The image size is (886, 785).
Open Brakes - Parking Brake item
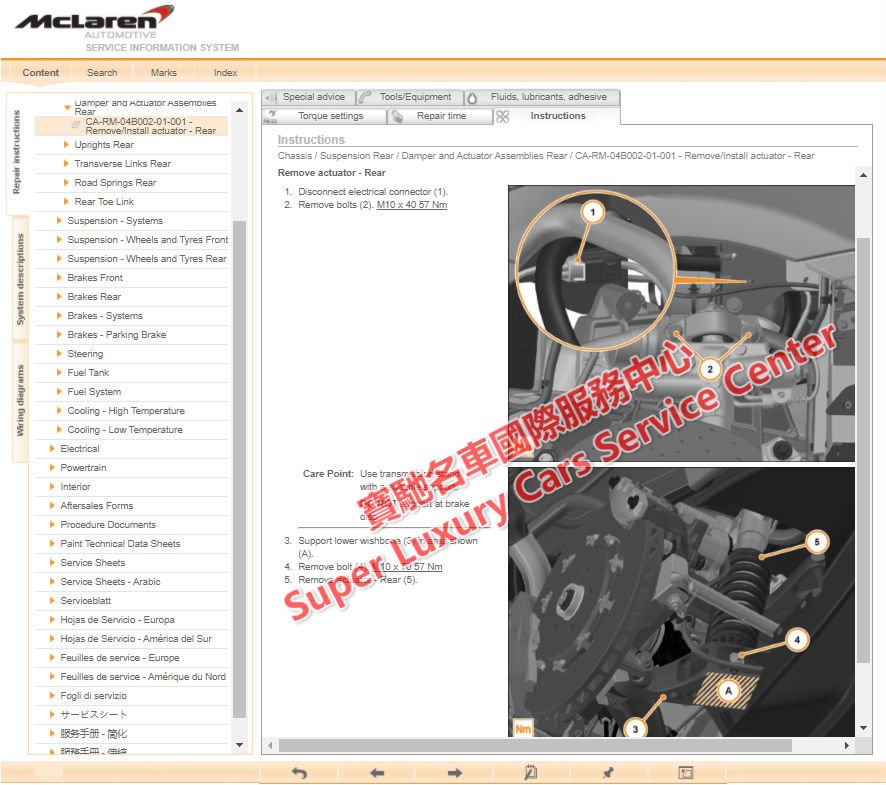[x=116, y=335]
